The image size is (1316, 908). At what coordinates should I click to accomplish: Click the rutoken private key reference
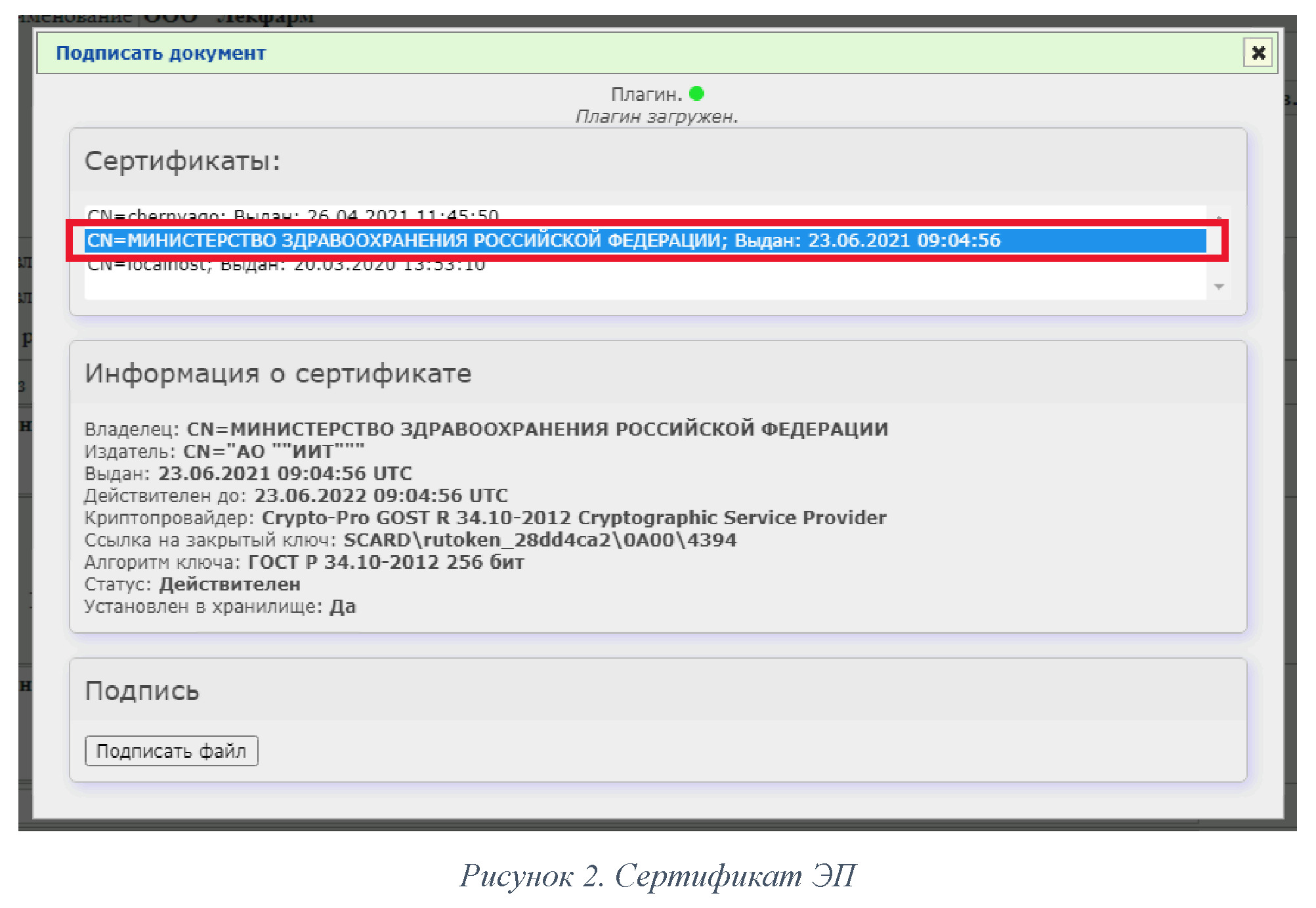pos(540,540)
